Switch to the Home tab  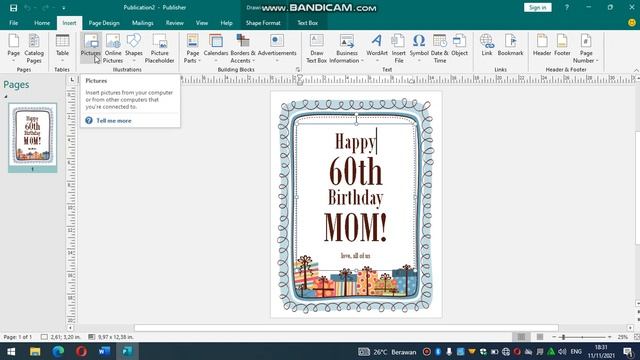[x=42, y=23]
